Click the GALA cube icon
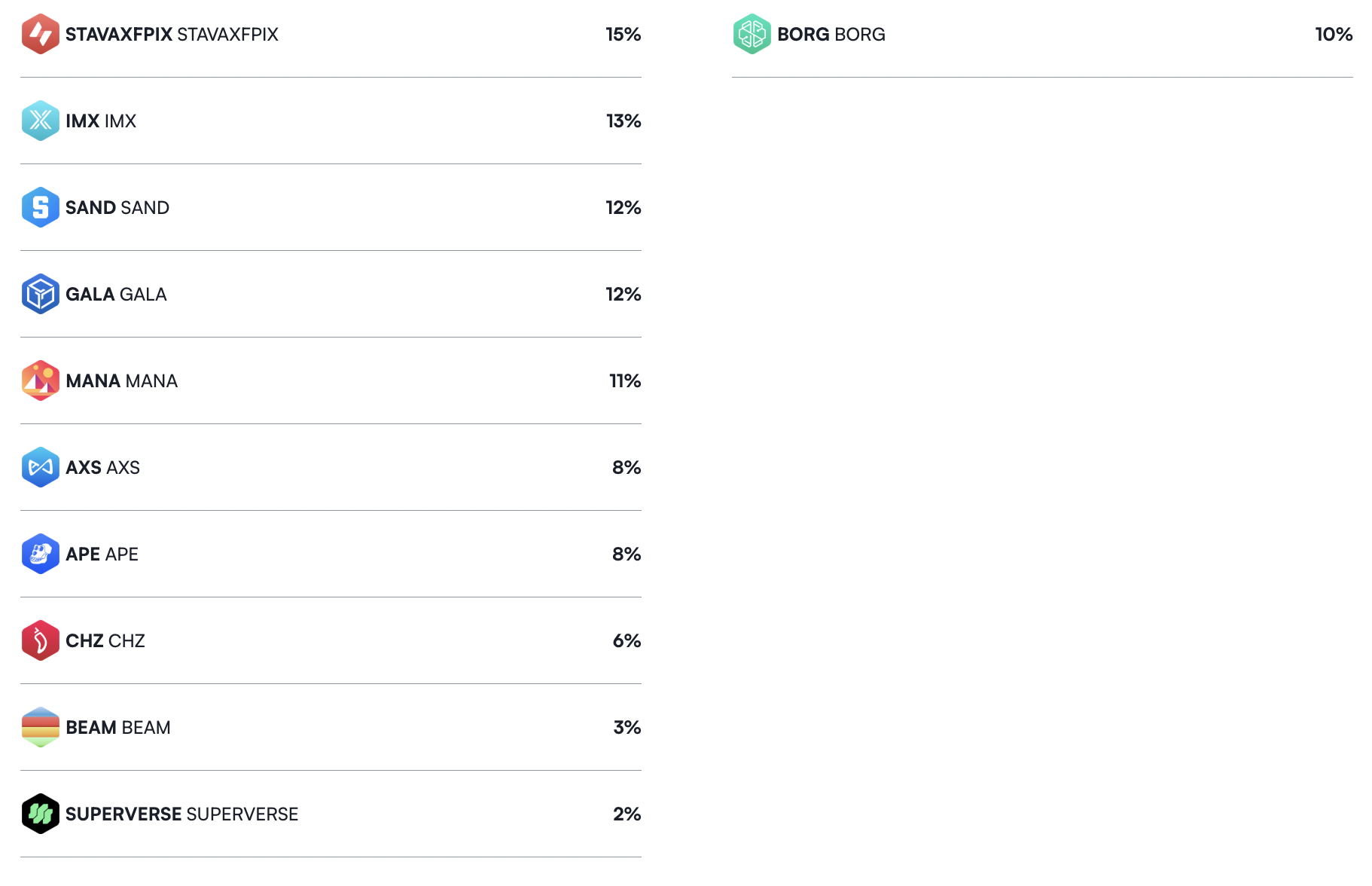 (x=41, y=294)
